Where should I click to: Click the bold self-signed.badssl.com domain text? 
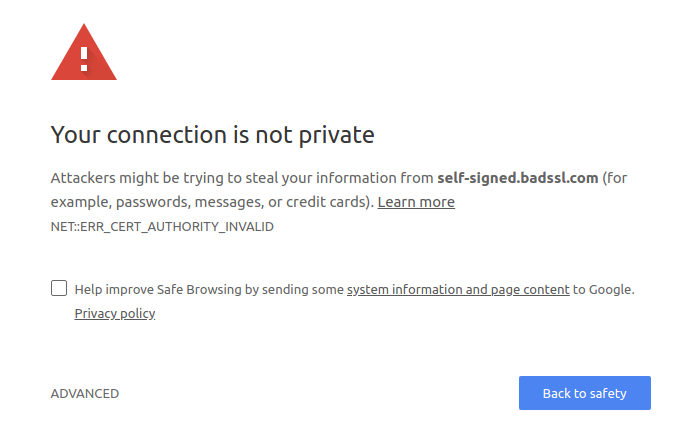[517, 178]
